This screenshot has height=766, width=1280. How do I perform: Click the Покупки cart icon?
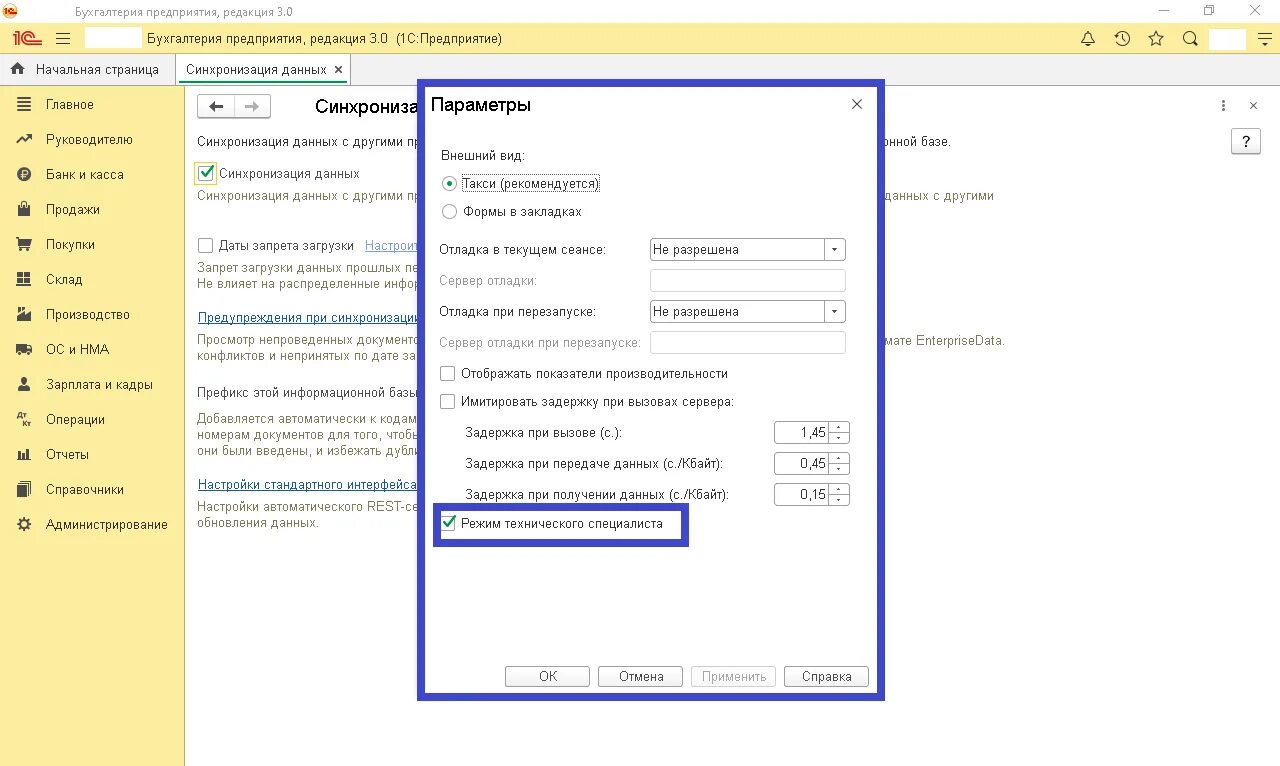click(25, 245)
